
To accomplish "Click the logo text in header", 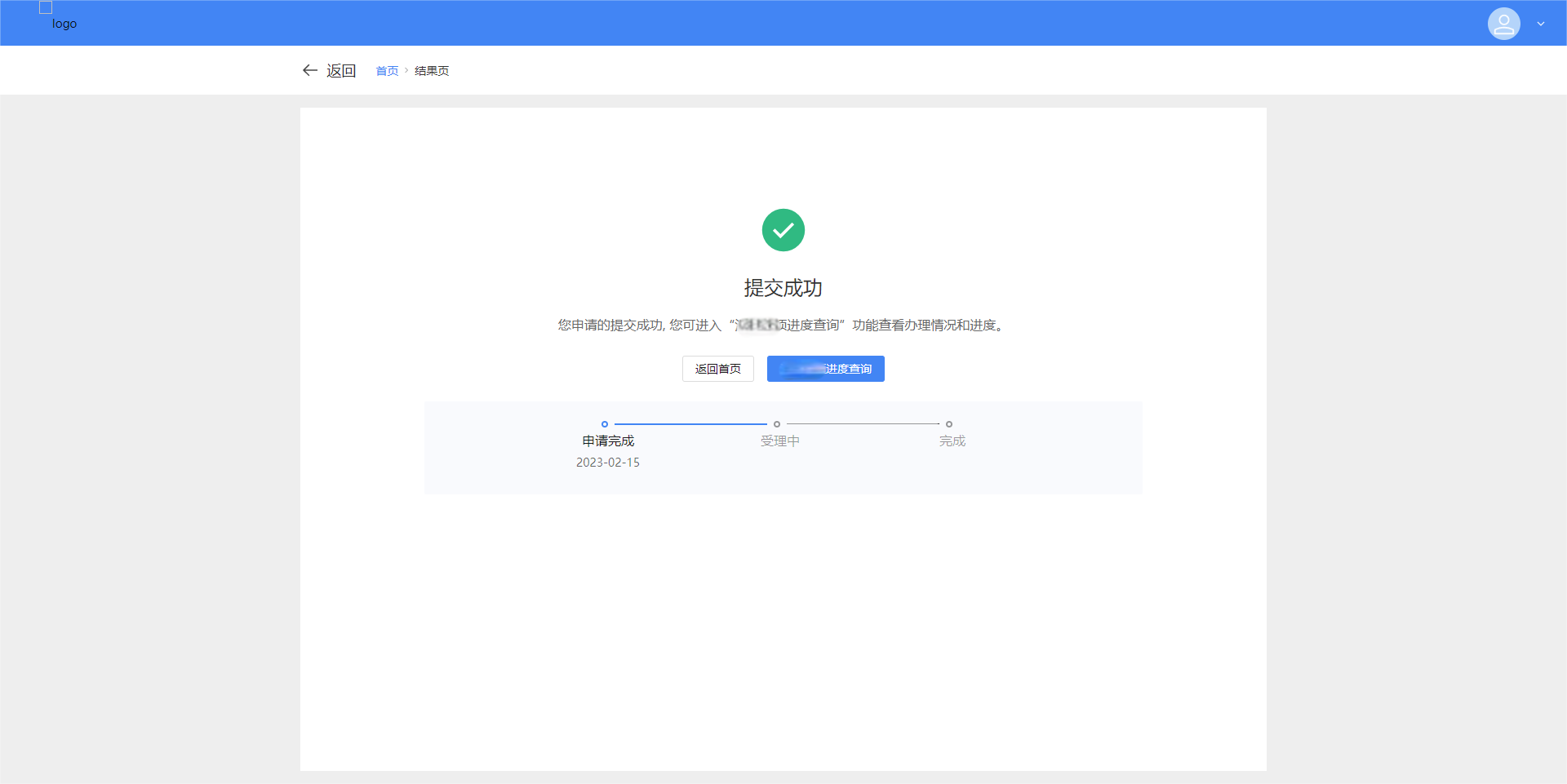I will point(64,24).
